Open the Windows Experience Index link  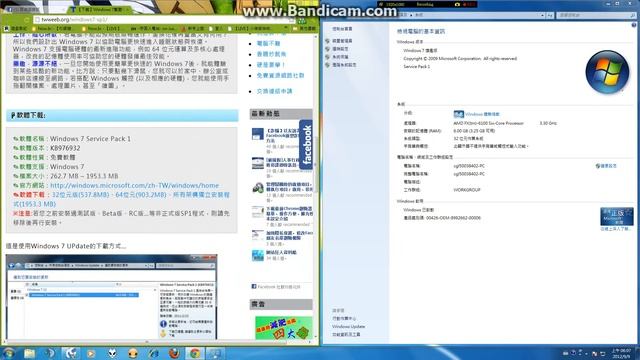(x=482, y=114)
